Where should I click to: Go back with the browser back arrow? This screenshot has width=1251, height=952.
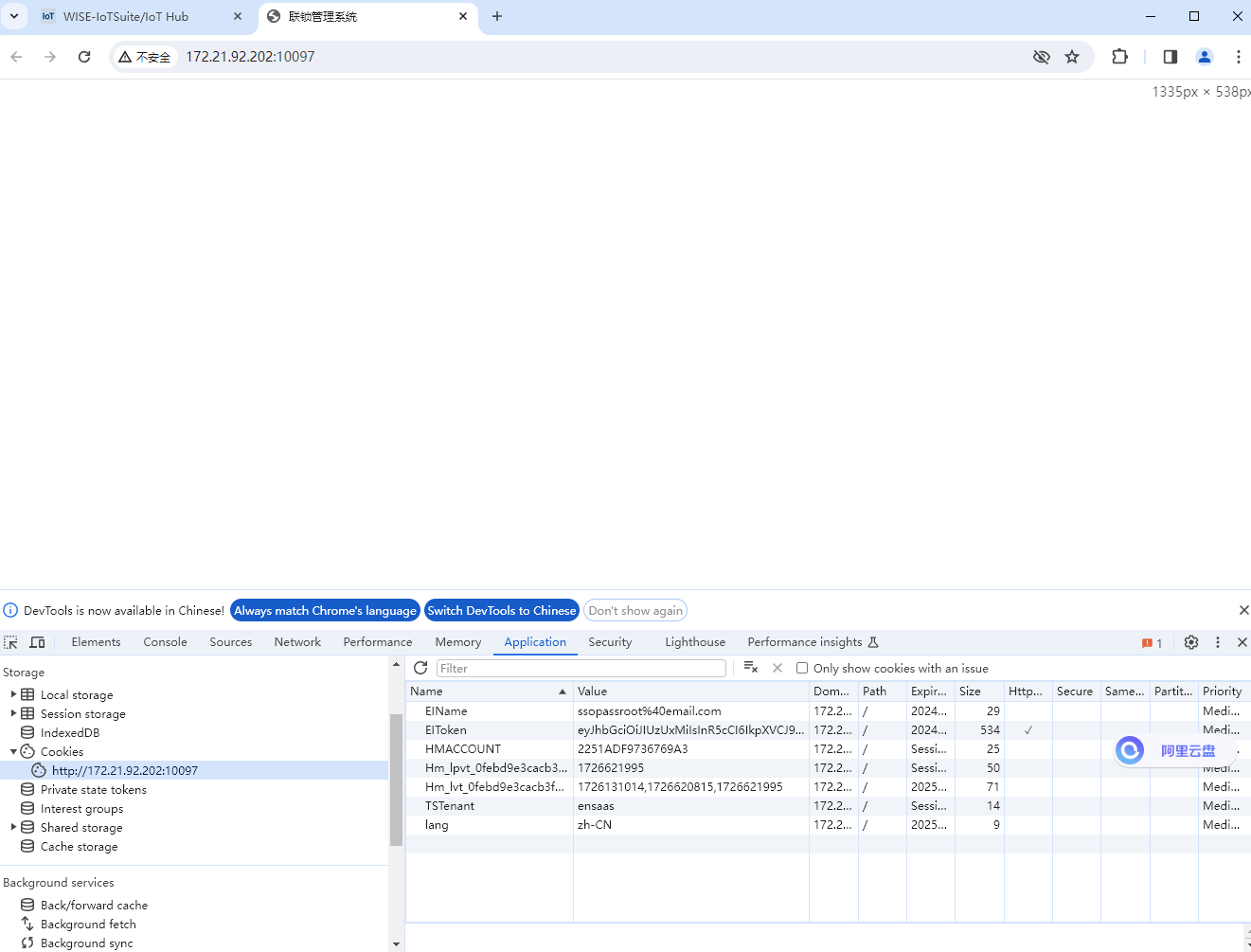click(16, 57)
